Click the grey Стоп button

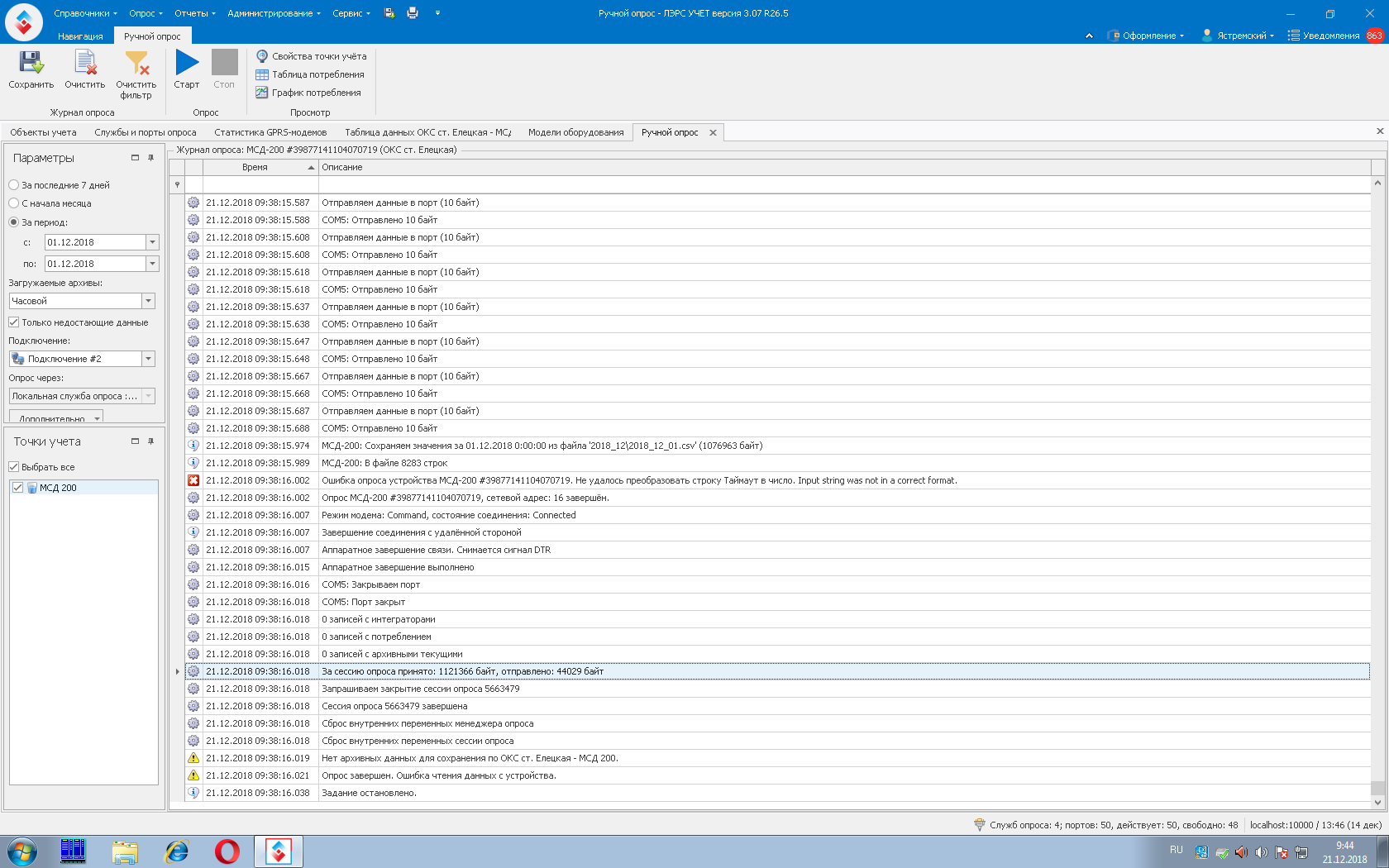(224, 63)
